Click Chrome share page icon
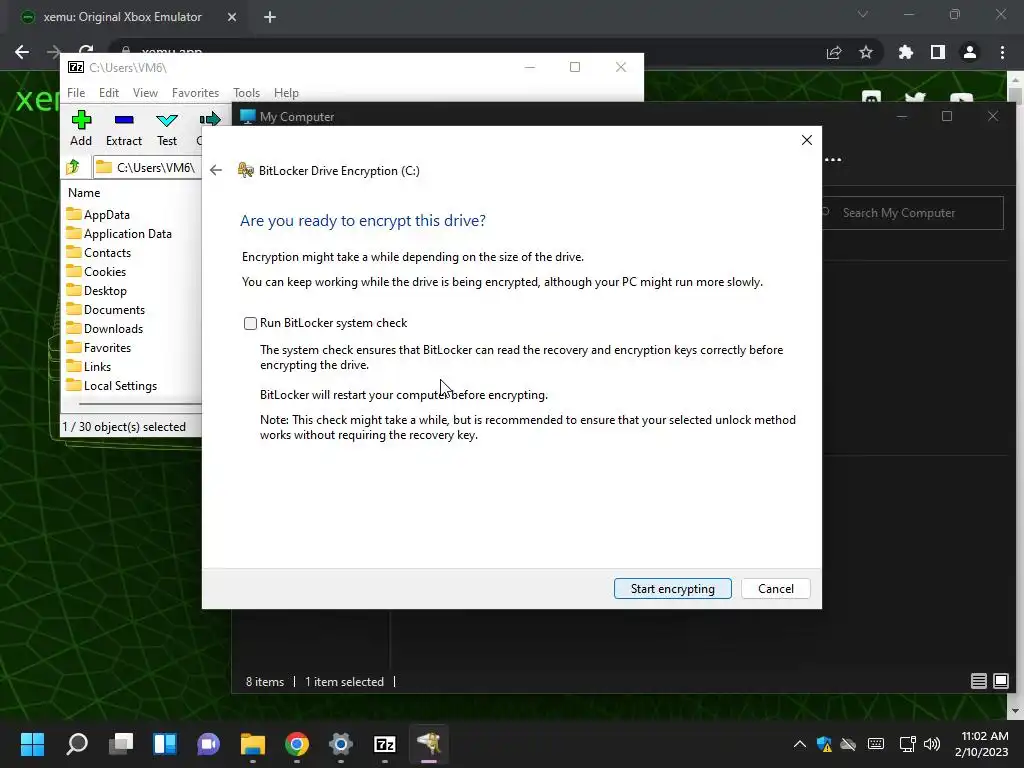 coord(834,52)
